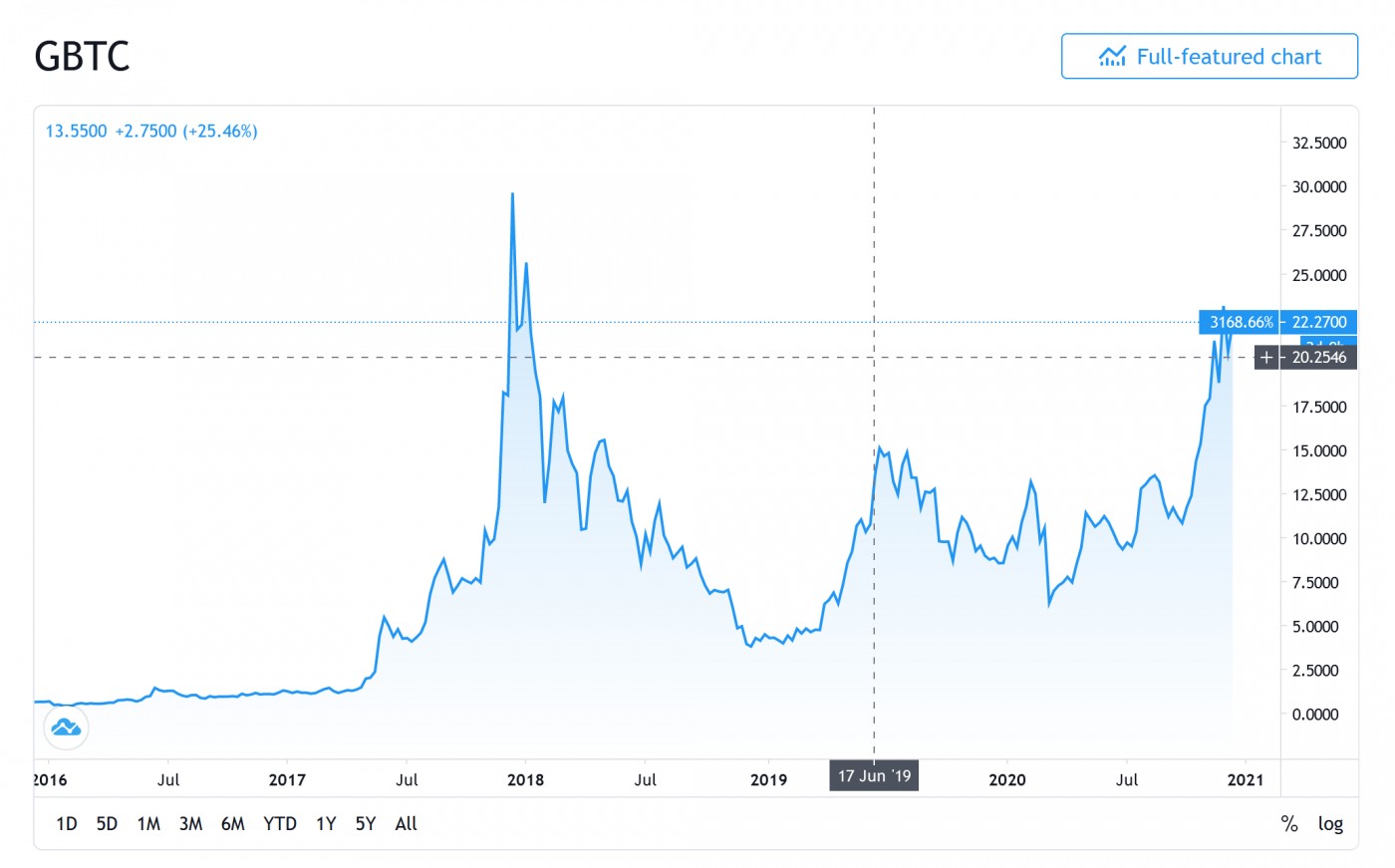Toggle percentage scale with % button
Image resolution: width=1395 pixels, height=868 pixels.
1289,824
